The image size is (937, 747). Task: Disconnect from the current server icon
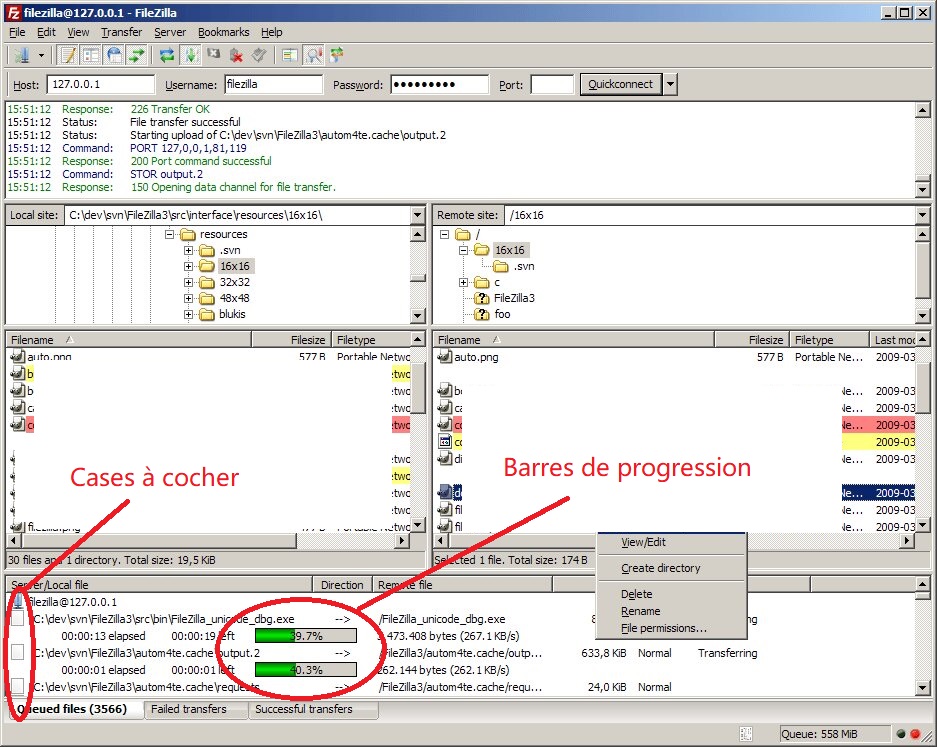[x=237, y=56]
